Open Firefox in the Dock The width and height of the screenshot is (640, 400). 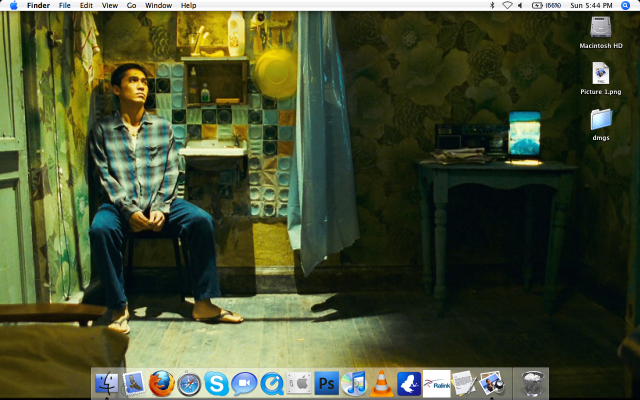(162, 383)
